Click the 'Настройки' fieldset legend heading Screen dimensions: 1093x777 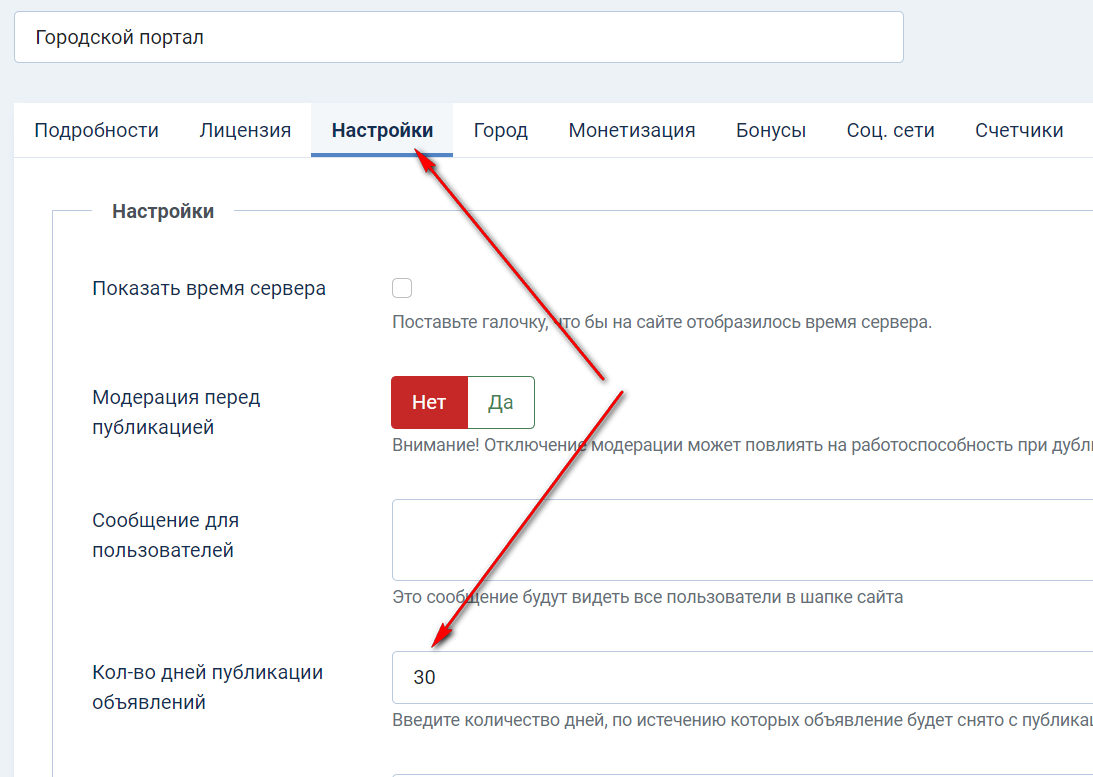pos(163,211)
